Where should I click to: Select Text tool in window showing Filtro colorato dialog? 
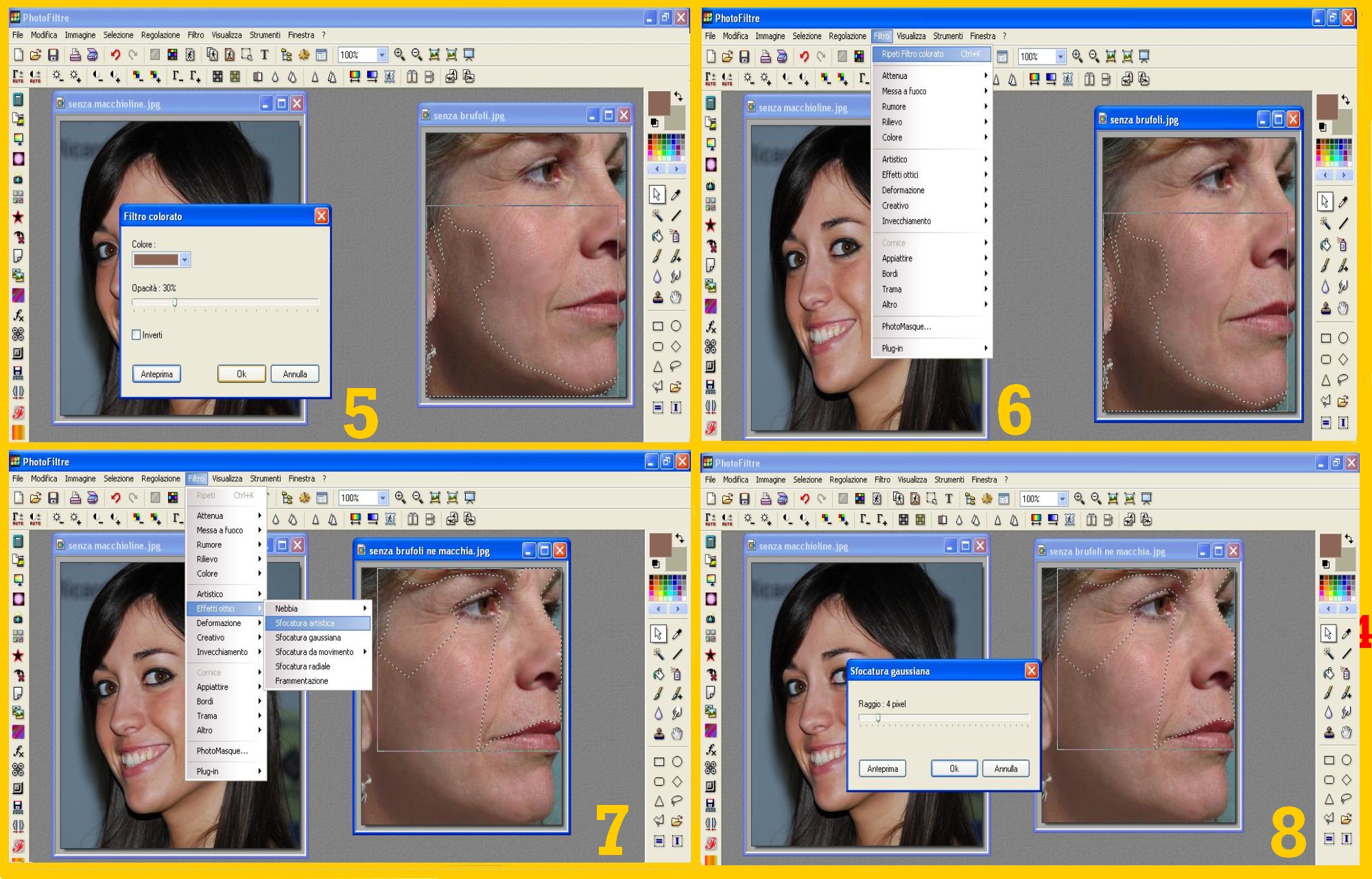coord(264,55)
